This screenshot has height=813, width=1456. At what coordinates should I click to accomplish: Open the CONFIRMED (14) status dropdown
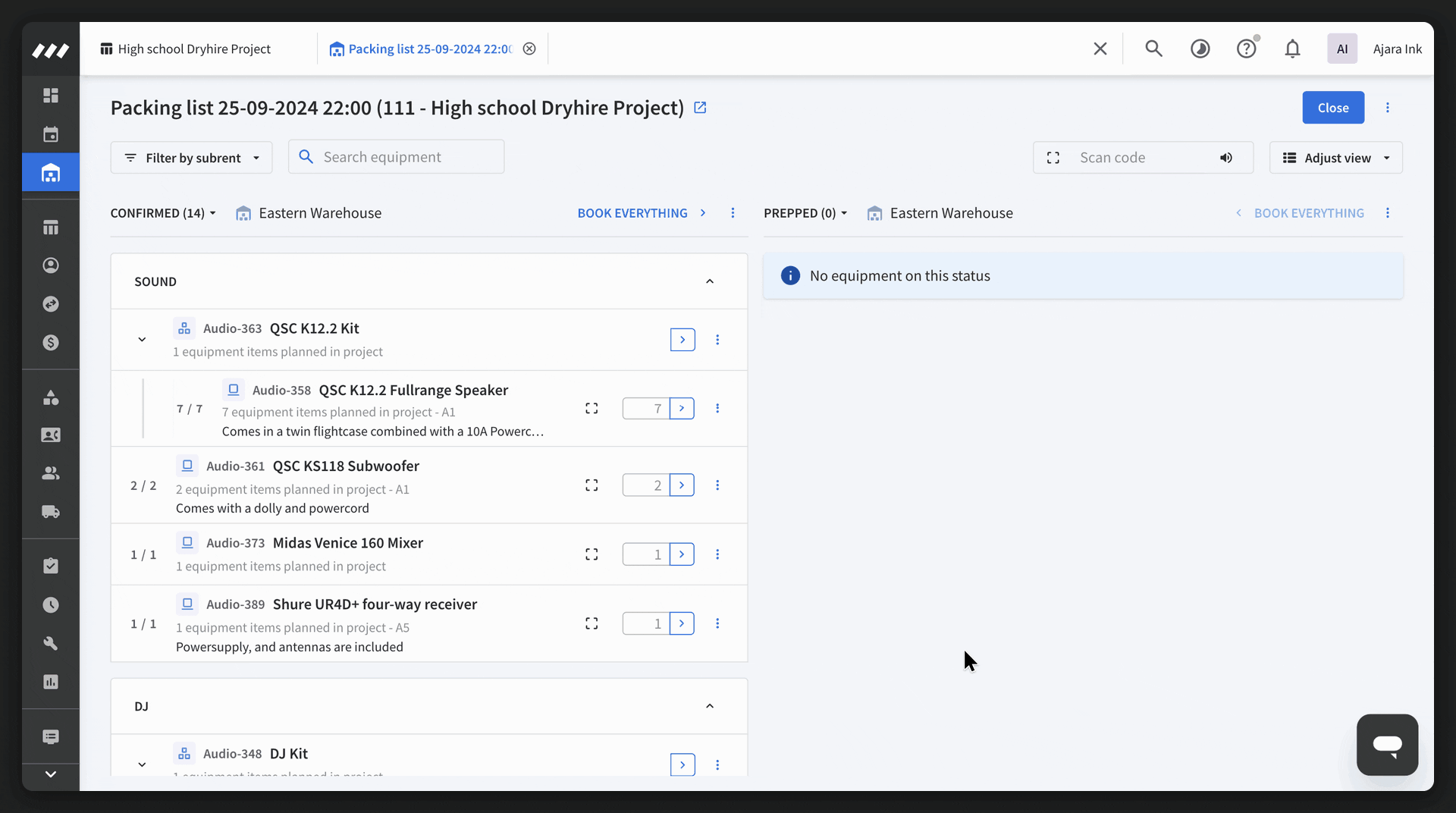[163, 213]
